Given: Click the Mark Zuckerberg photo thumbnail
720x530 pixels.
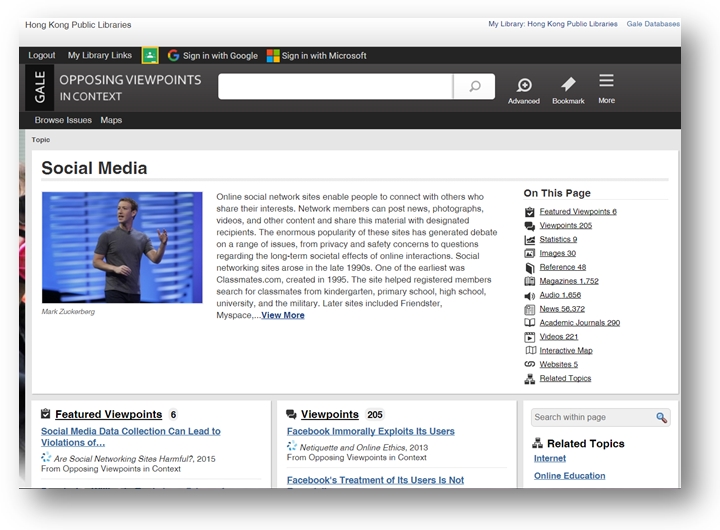Looking at the screenshot, I should coord(122,247).
